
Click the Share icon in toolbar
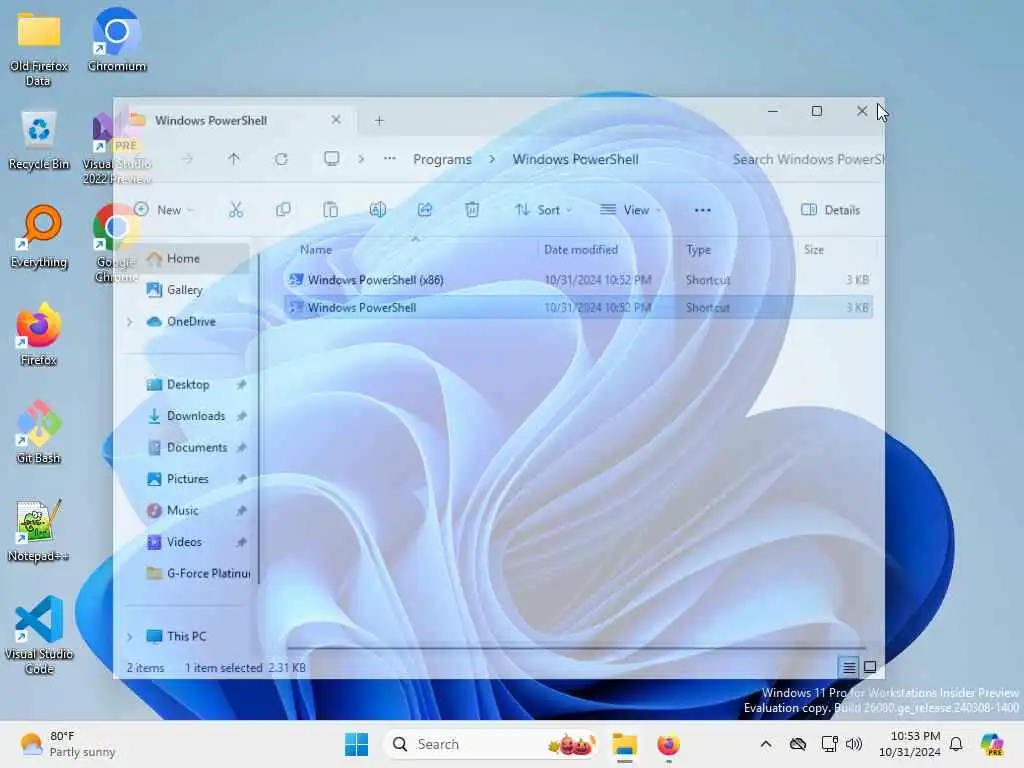click(424, 210)
